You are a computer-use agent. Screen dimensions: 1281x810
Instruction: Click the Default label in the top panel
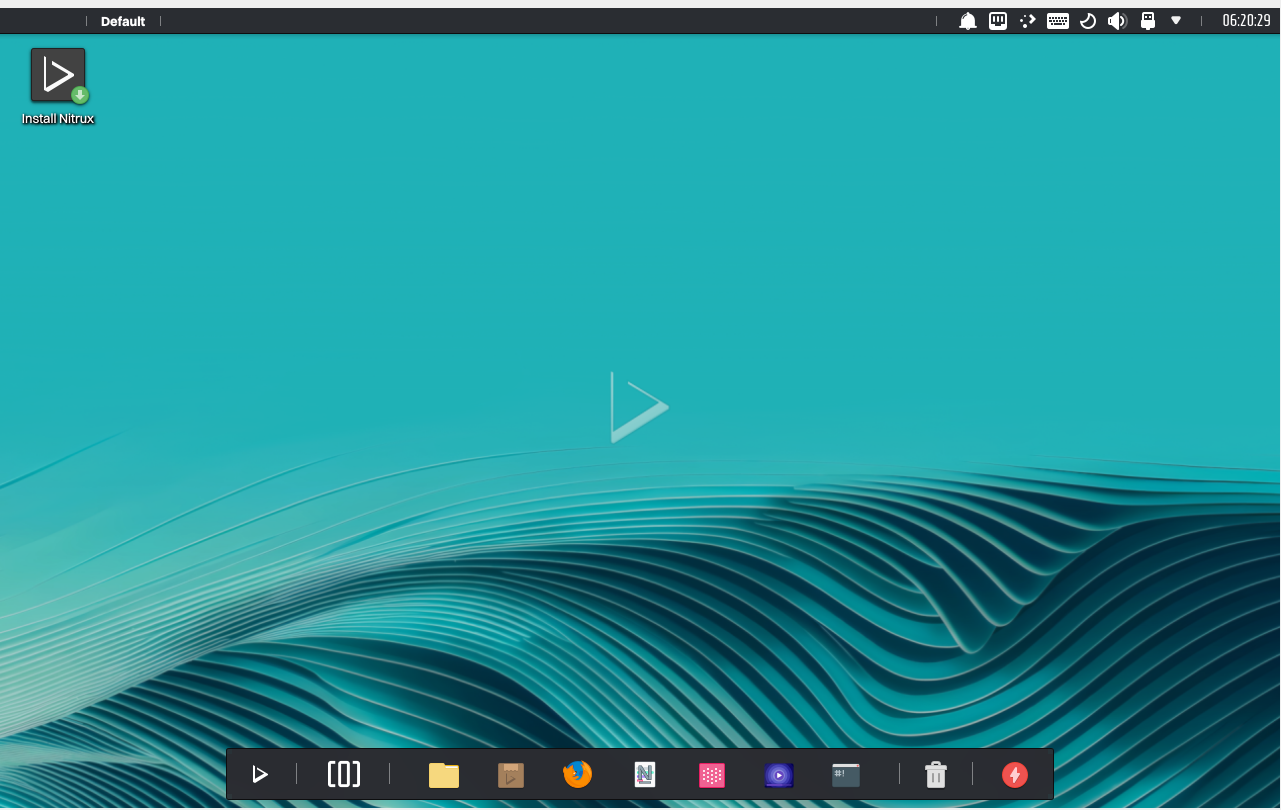(x=123, y=21)
